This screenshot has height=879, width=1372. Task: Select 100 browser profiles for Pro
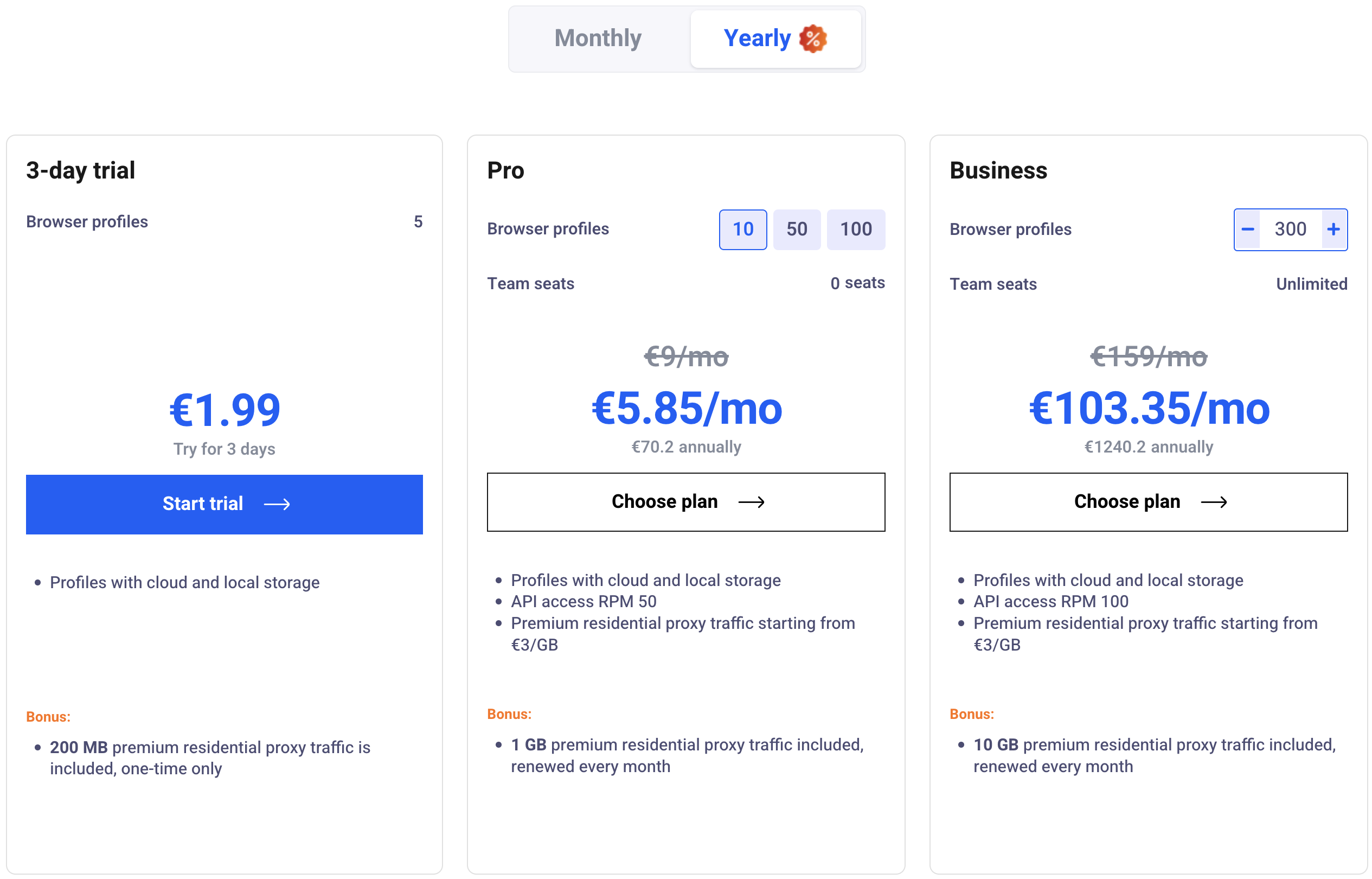point(855,229)
